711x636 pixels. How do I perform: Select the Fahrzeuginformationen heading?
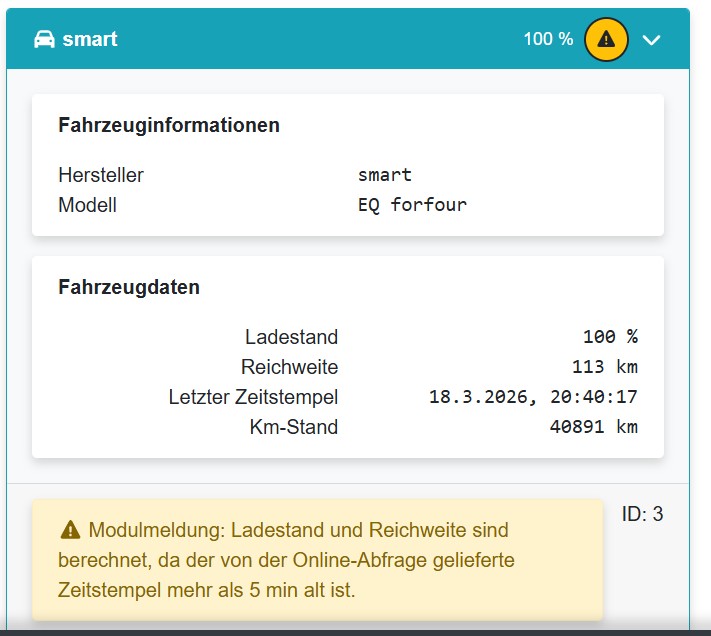point(169,125)
